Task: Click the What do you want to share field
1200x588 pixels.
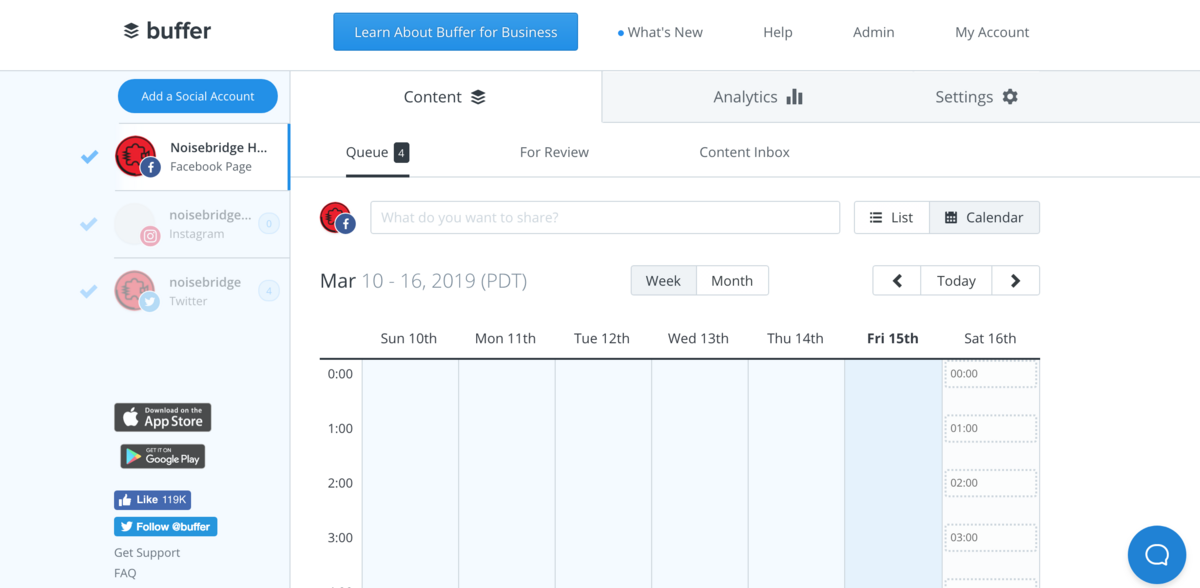Action: coord(604,218)
